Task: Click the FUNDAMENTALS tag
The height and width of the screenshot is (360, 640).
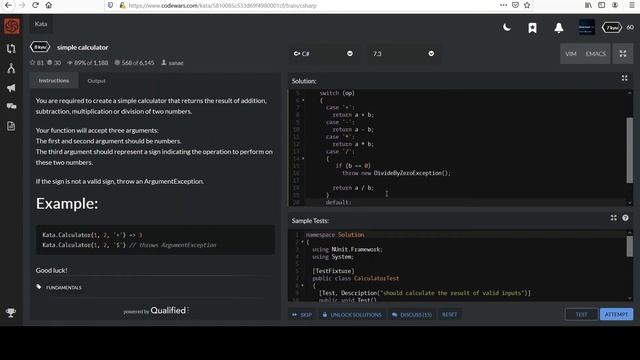Action: click(x=64, y=287)
